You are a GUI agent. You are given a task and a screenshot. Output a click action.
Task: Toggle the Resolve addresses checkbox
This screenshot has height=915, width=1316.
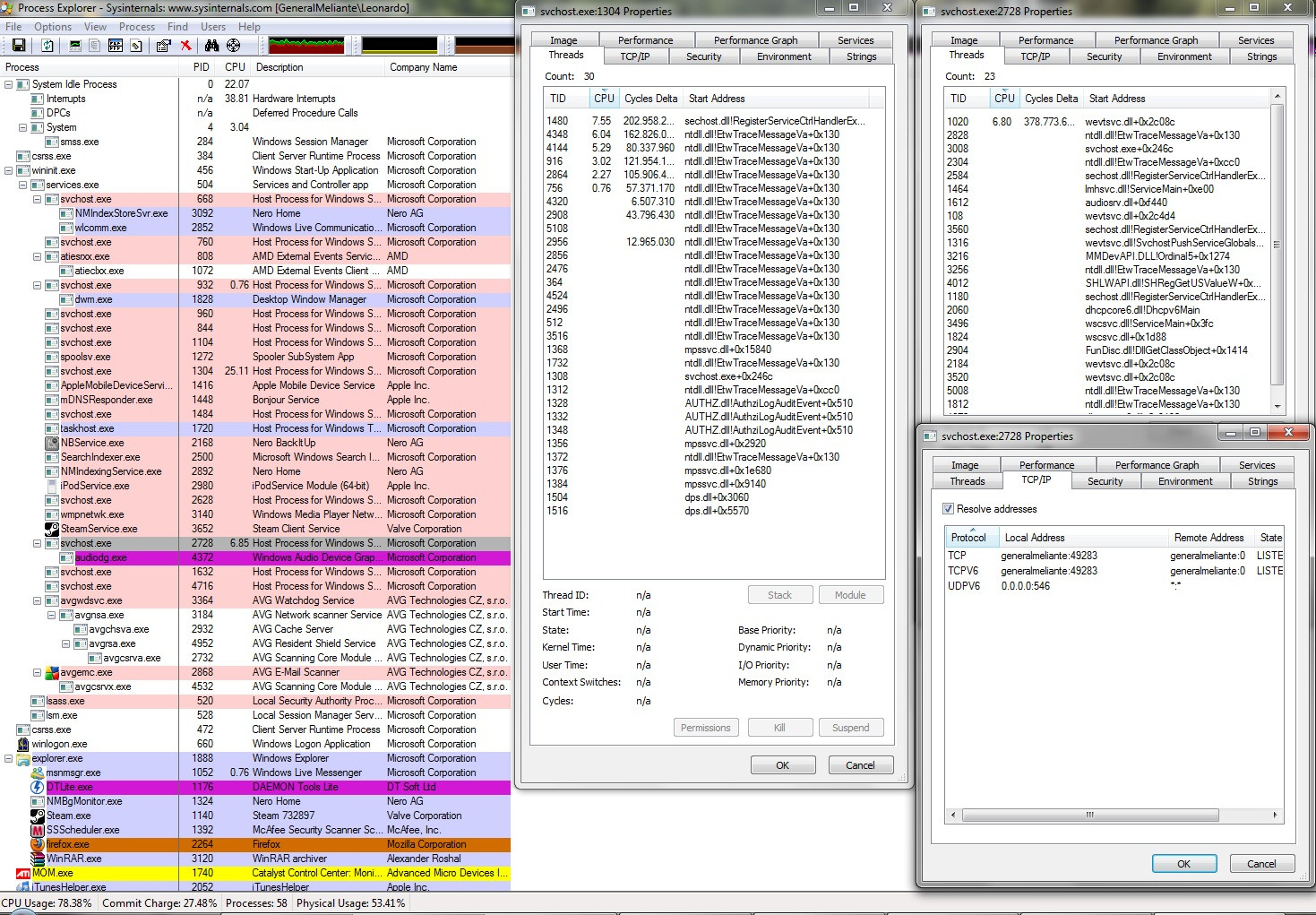coord(948,509)
